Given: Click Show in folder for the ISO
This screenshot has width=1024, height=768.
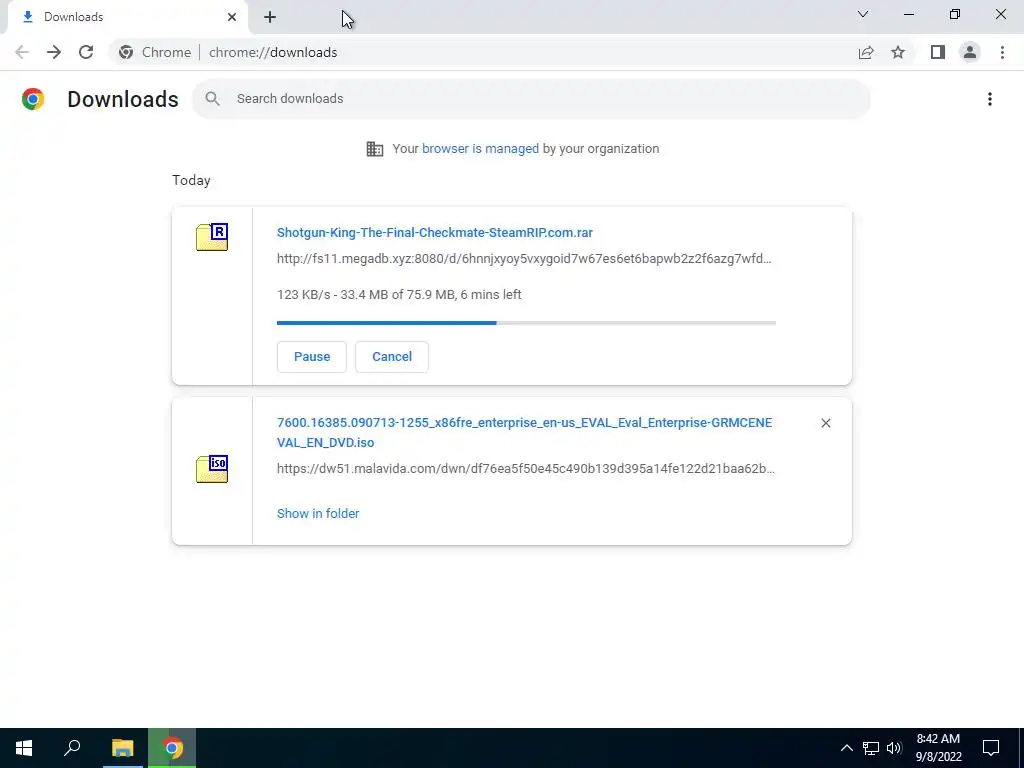Looking at the screenshot, I should 318,513.
